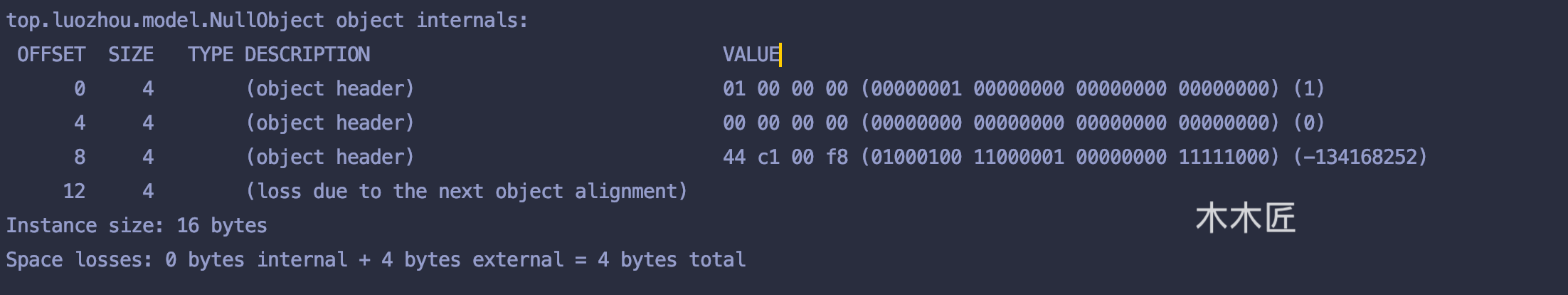The width and height of the screenshot is (1568, 295).
Task: Click binary '00000001 00000000 00000000 00000000'
Action: pos(1070,89)
